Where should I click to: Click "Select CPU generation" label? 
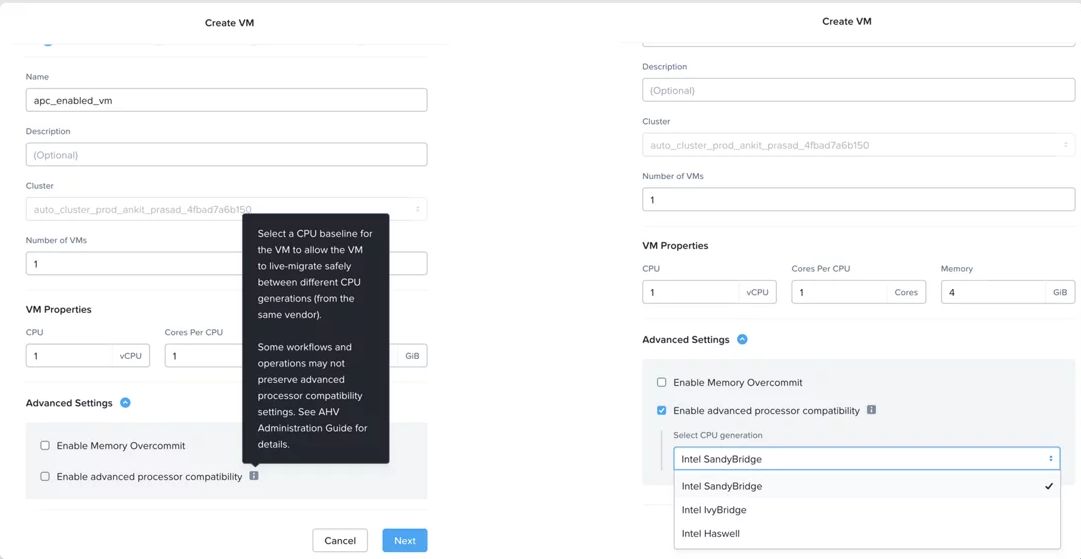pos(718,435)
